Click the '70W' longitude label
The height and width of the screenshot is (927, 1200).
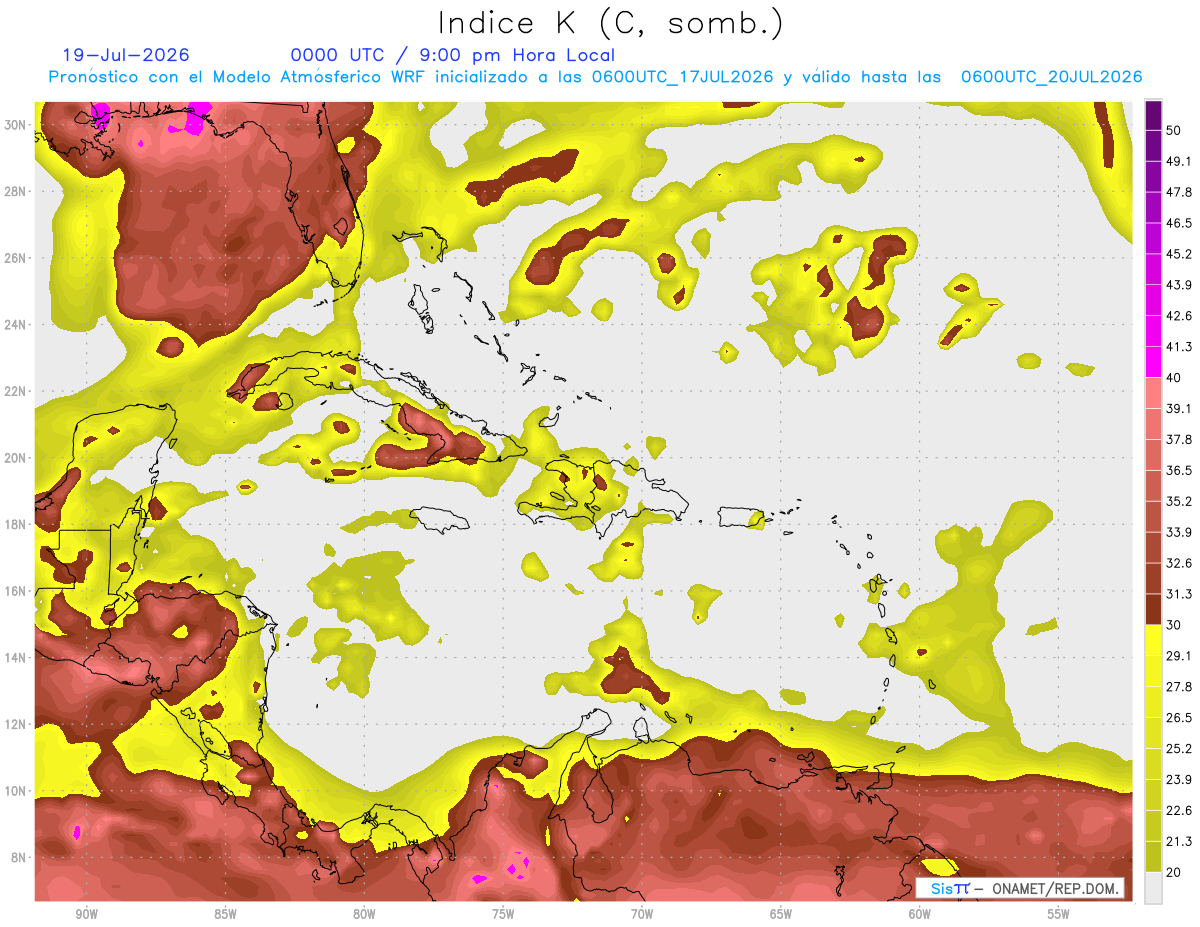click(642, 914)
